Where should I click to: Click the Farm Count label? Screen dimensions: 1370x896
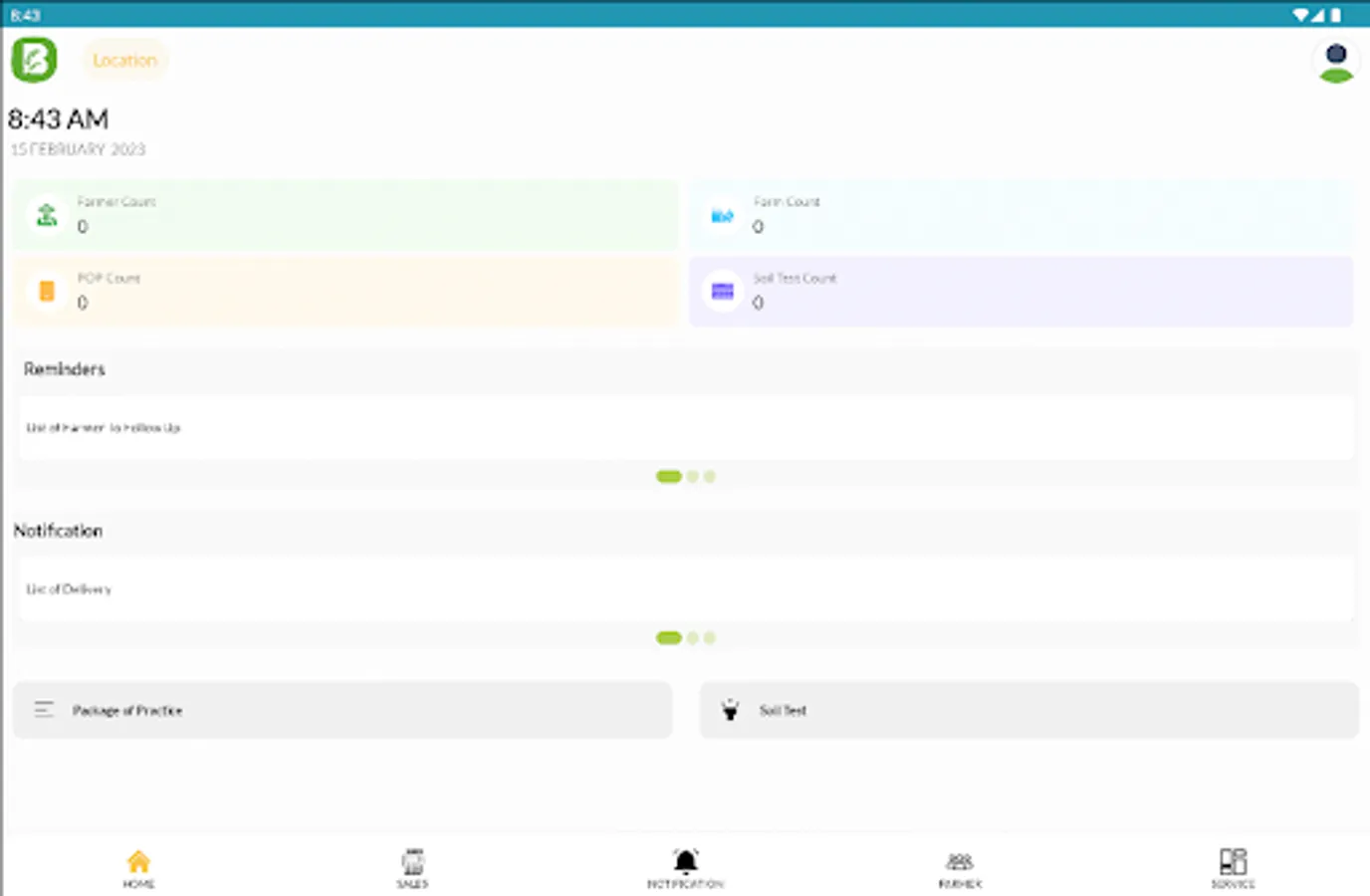(x=787, y=201)
